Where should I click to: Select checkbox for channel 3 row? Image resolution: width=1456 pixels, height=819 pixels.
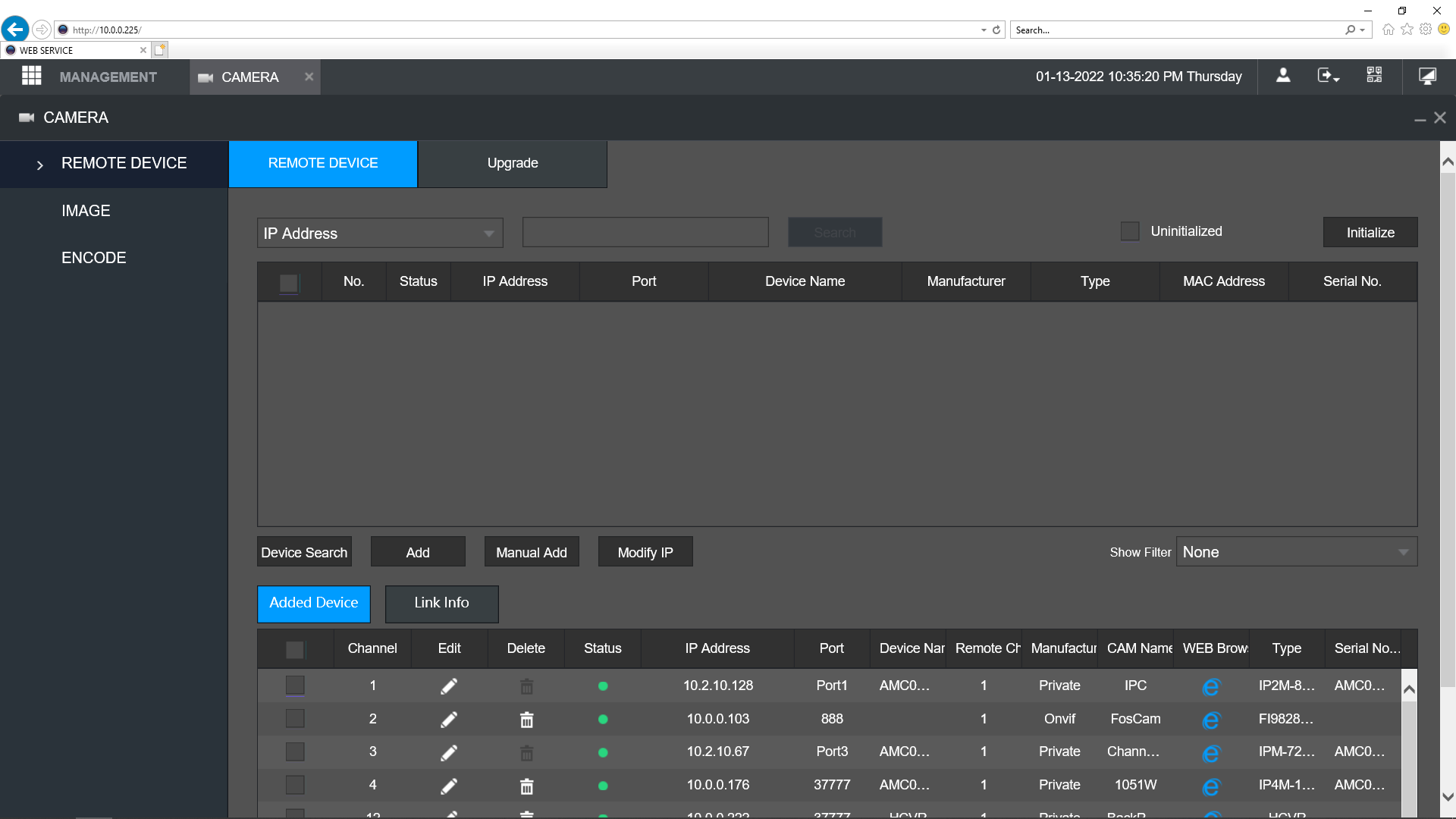coord(295,752)
